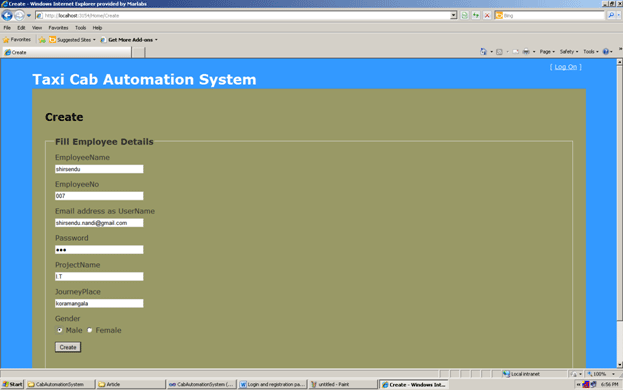Click the browser Forward arrow button
Image resolution: width=623 pixels, height=390 pixels.
19,15
